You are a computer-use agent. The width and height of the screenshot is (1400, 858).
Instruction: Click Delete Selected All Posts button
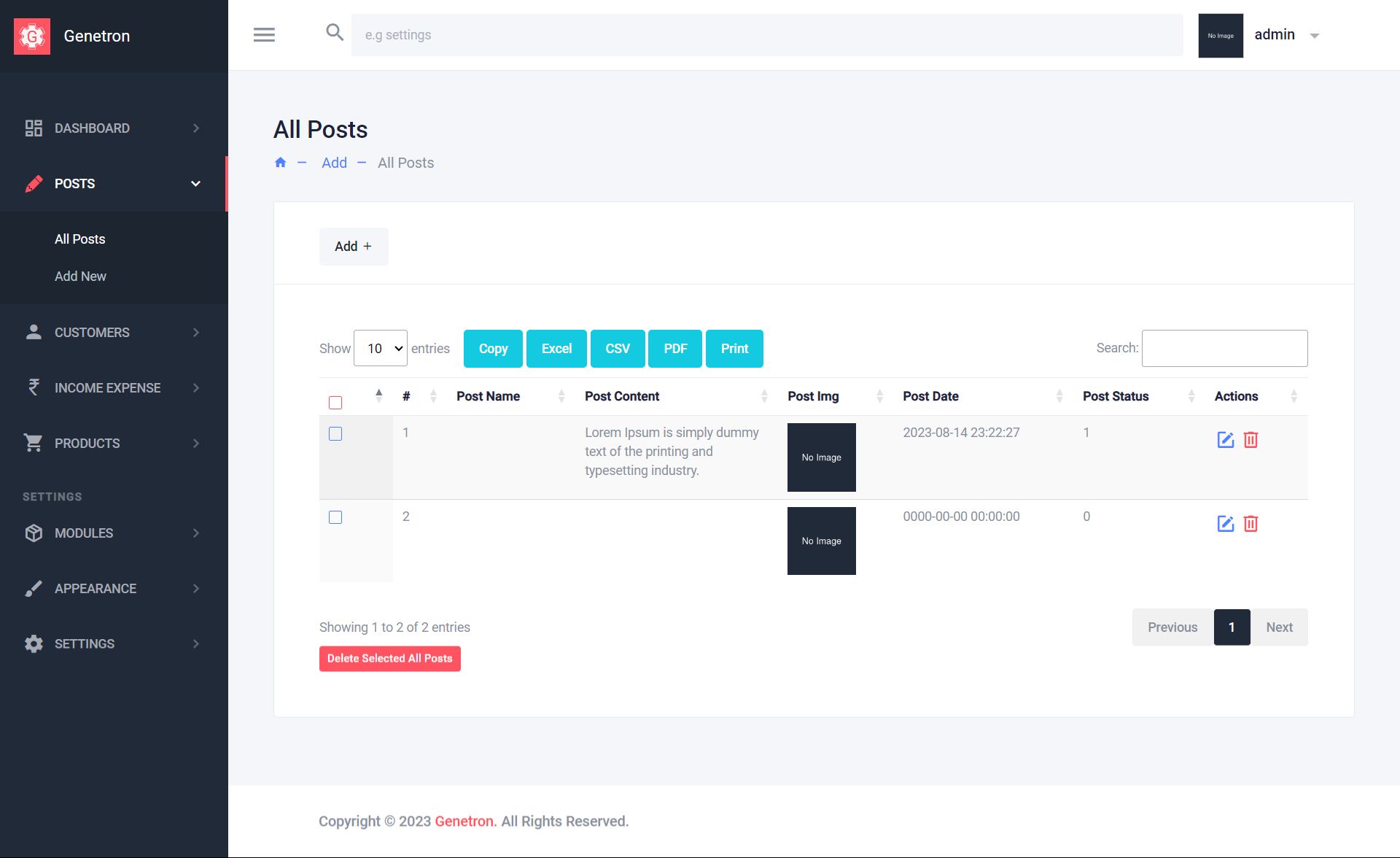(x=389, y=659)
